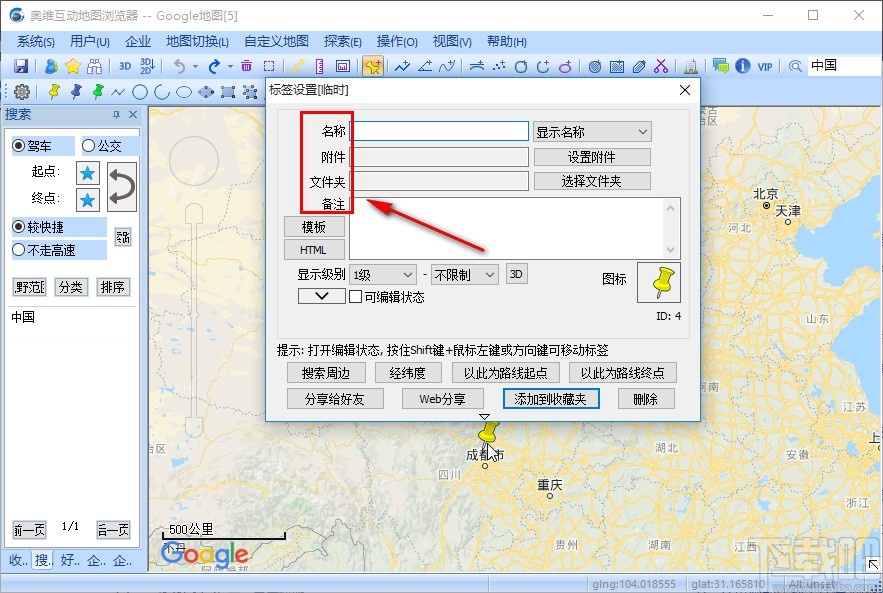Open the 帮助(H) menu

point(507,41)
